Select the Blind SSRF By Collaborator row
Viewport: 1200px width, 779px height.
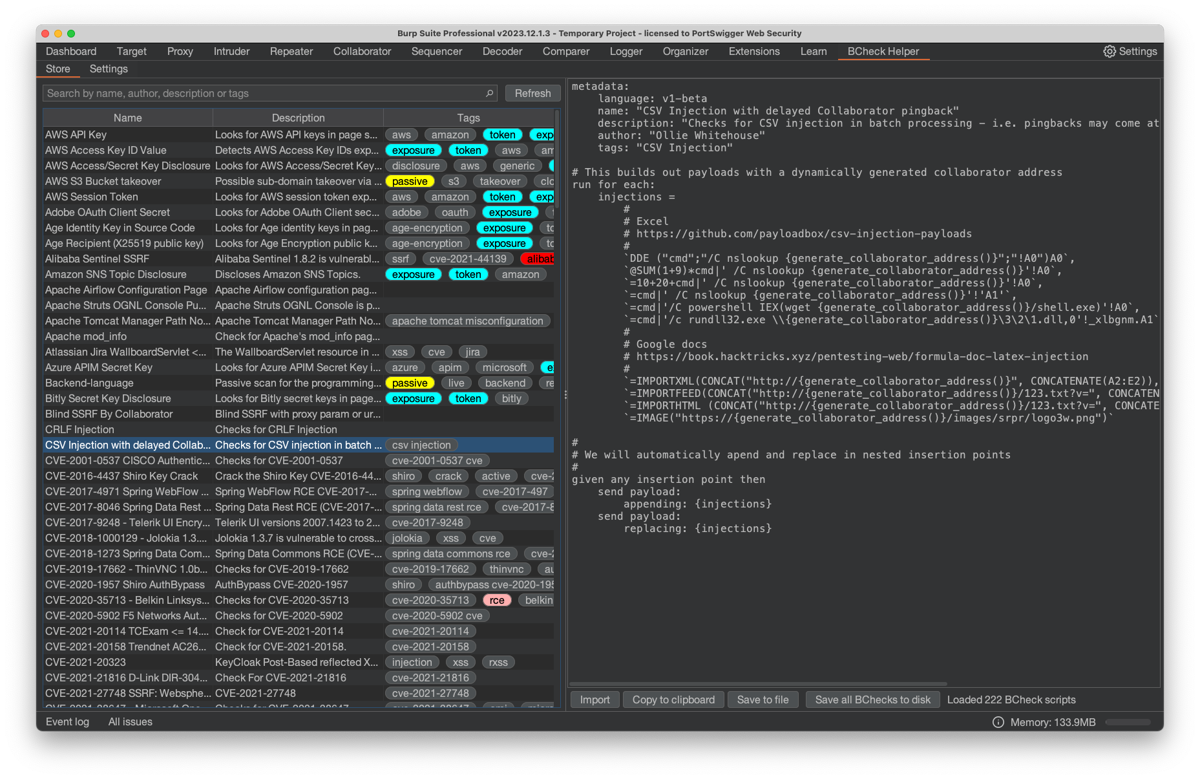(x=298, y=414)
